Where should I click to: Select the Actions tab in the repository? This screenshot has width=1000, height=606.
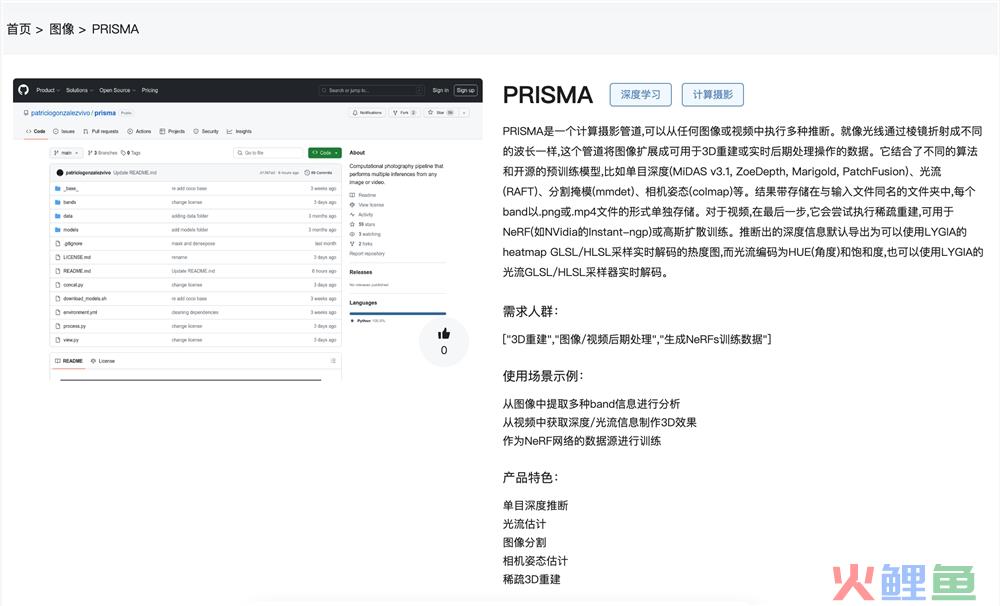139,131
